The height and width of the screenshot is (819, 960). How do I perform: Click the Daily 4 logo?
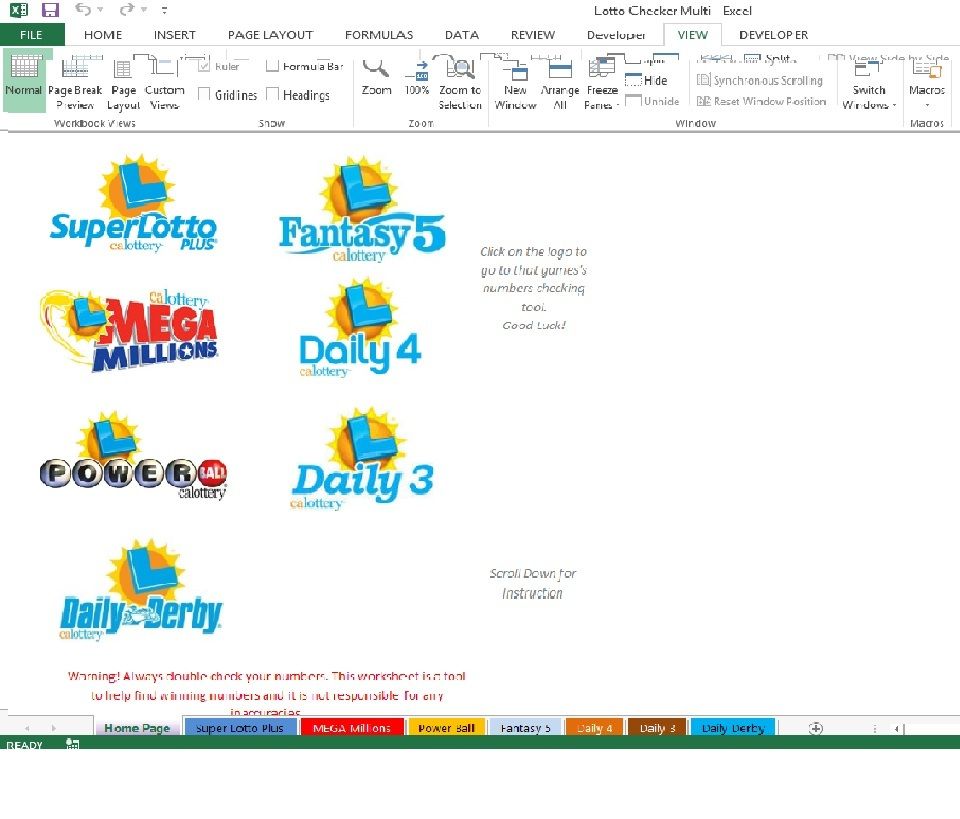pos(360,327)
